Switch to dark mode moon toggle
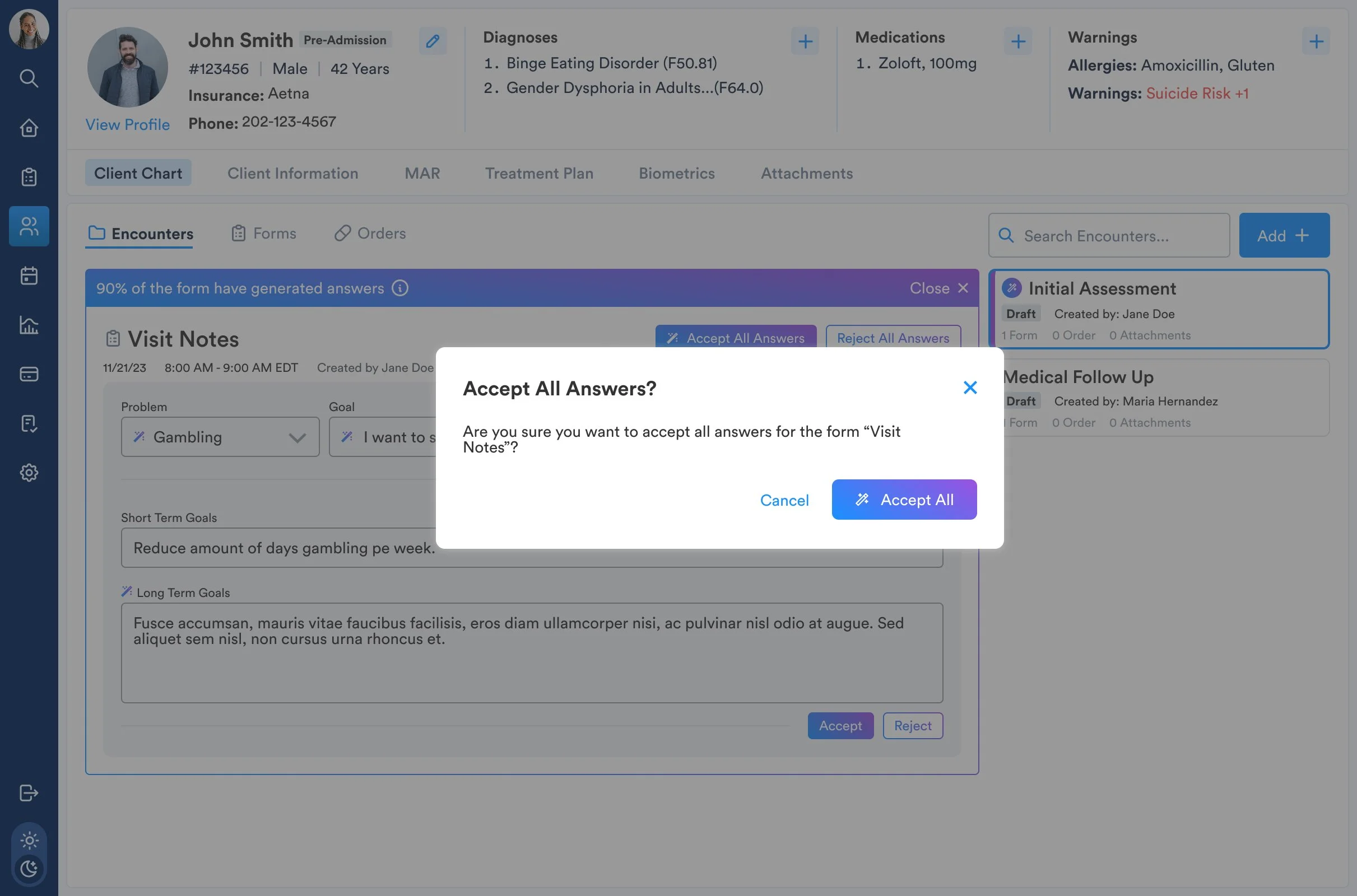1357x896 pixels. pyautogui.click(x=29, y=869)
